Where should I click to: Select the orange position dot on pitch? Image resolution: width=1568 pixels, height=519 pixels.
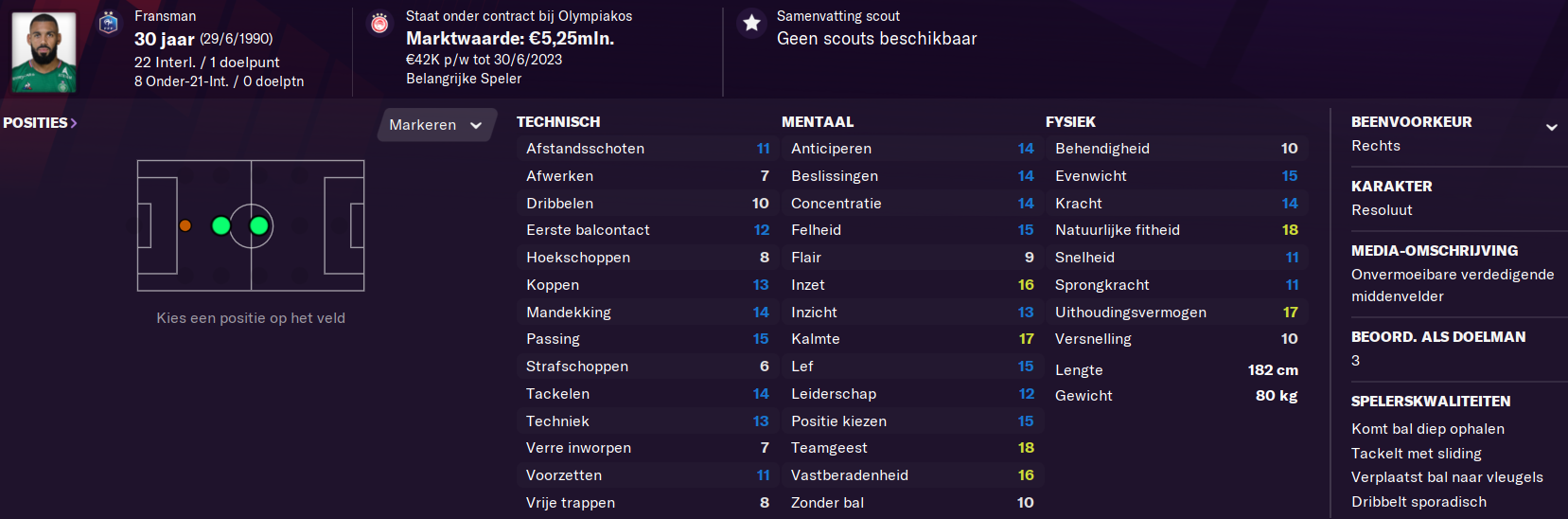pos(185,225)
